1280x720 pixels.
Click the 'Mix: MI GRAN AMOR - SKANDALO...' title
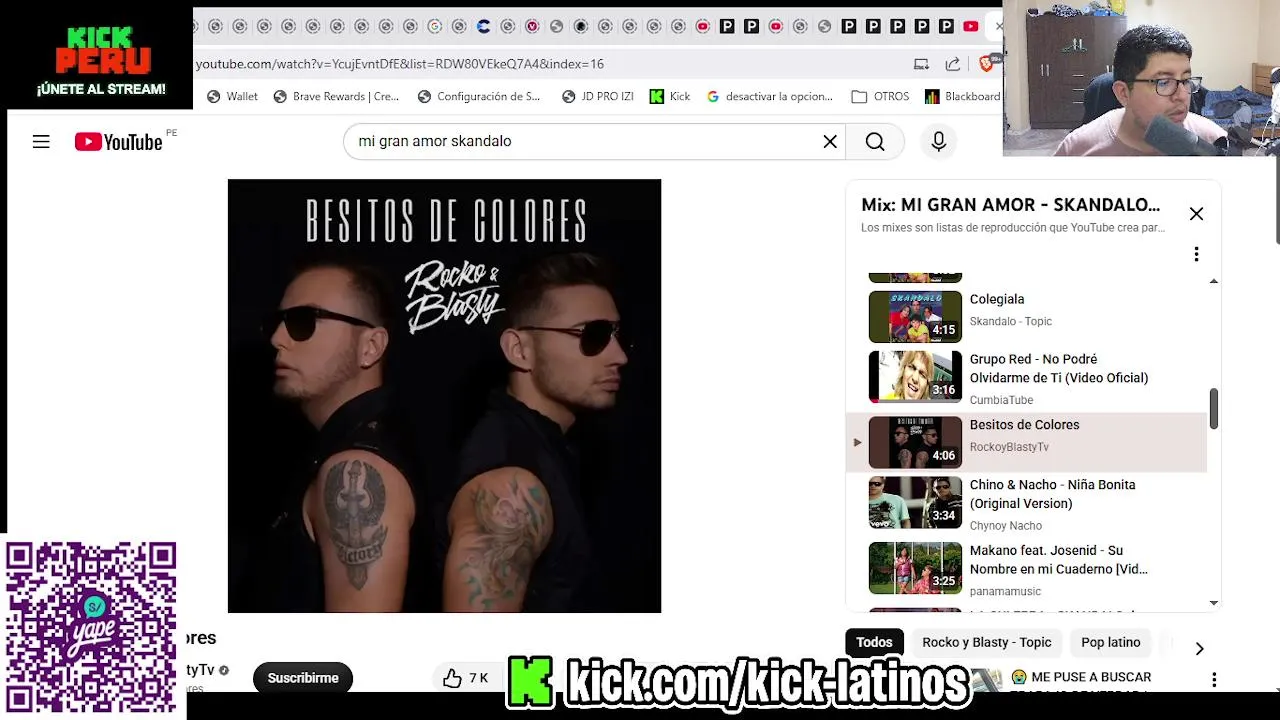tap(1010, 205)
